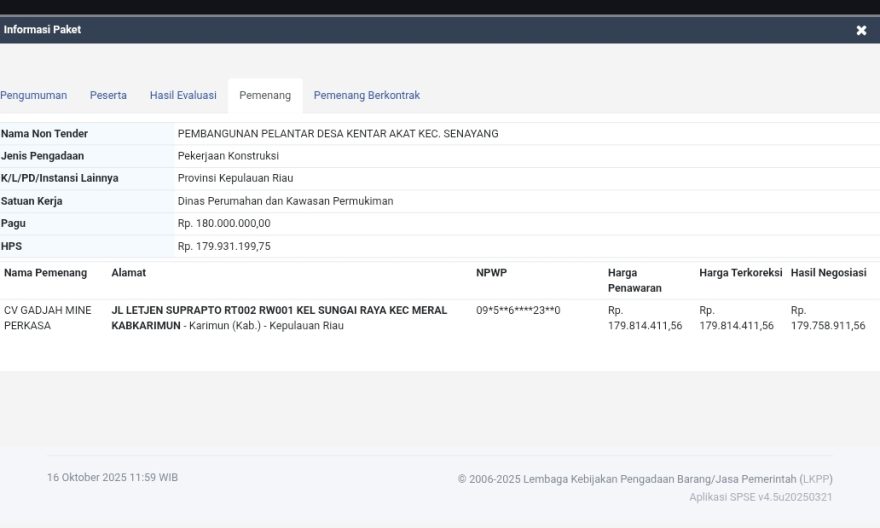Screen dimensions: 880x528
Task: Click the Informasi Paket header title
Action: pyautogui.click(x=42, y=30)
